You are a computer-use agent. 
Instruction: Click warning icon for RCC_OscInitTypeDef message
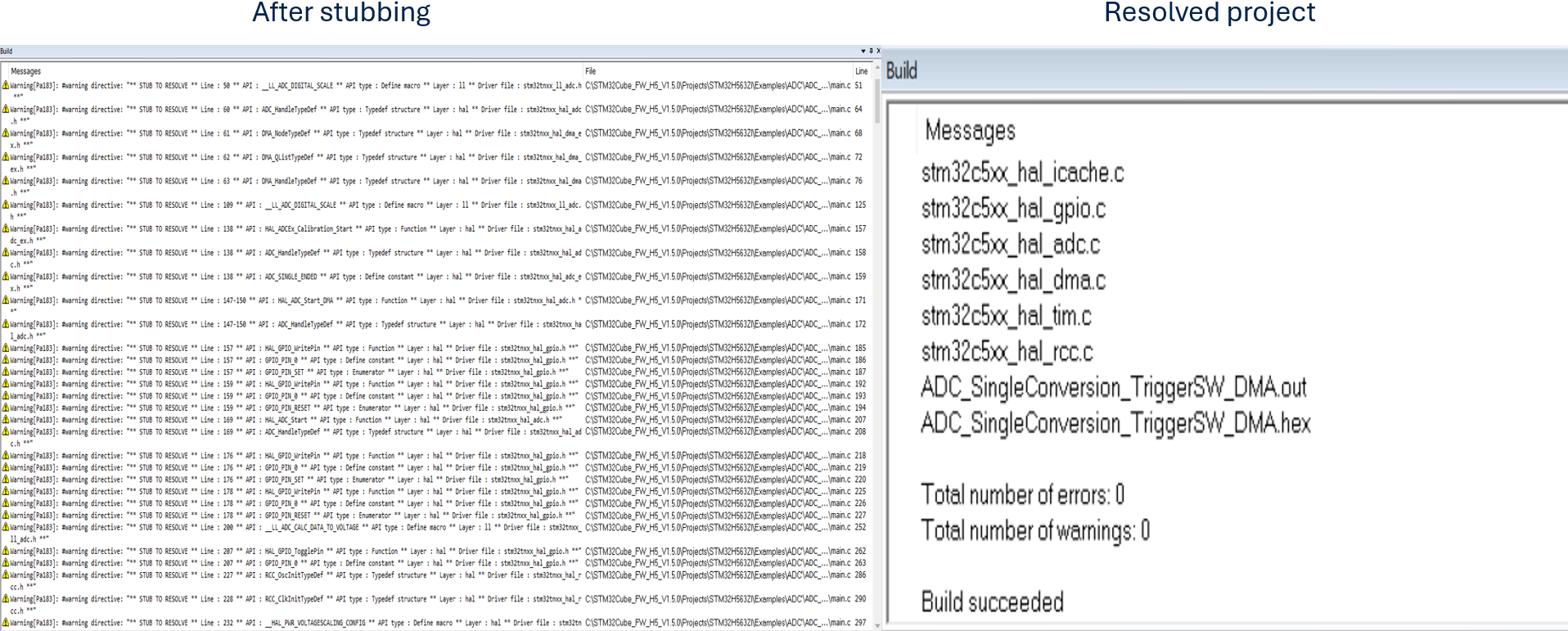tap(6, 575)
